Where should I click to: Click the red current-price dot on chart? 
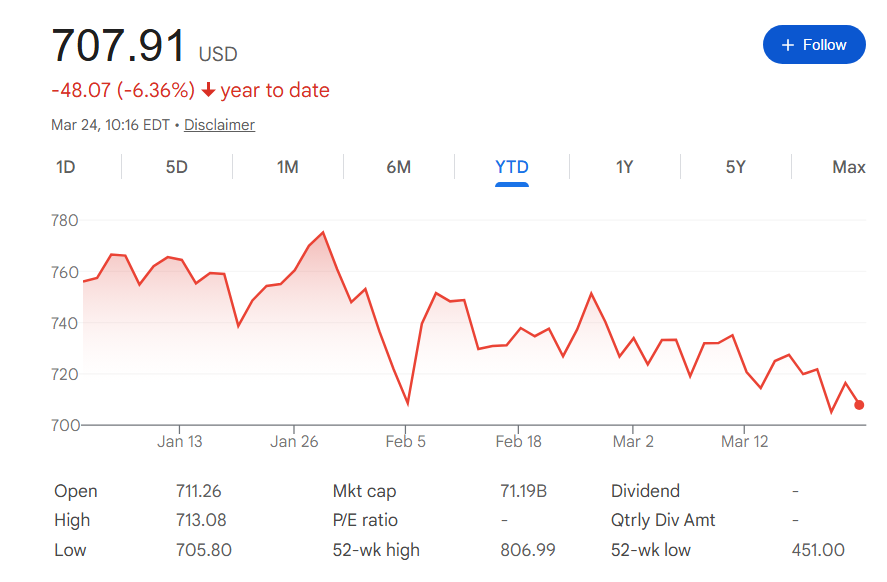[x=859, y=405]
